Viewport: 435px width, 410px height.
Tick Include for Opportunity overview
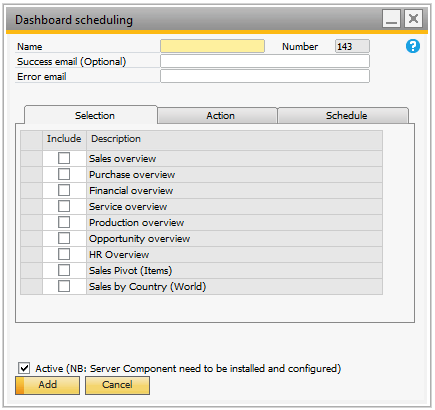(x=64, y=238)
